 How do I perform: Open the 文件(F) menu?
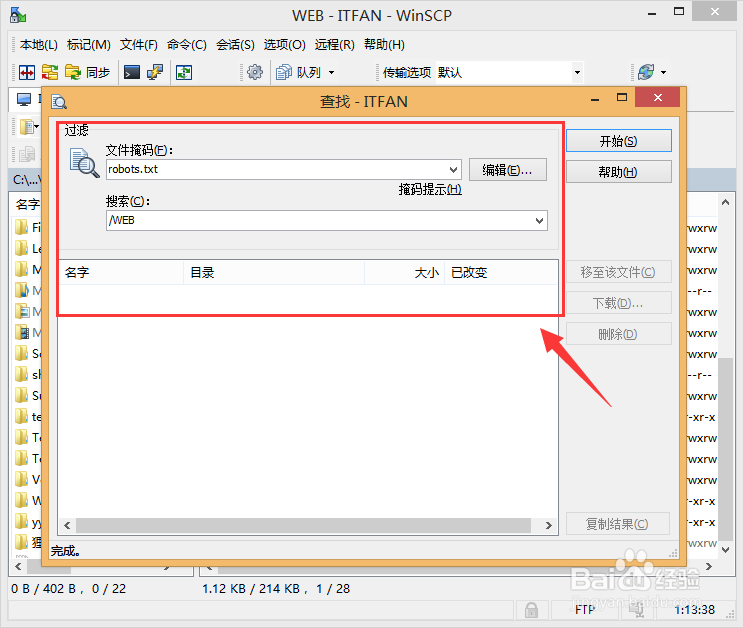(139, 45)
